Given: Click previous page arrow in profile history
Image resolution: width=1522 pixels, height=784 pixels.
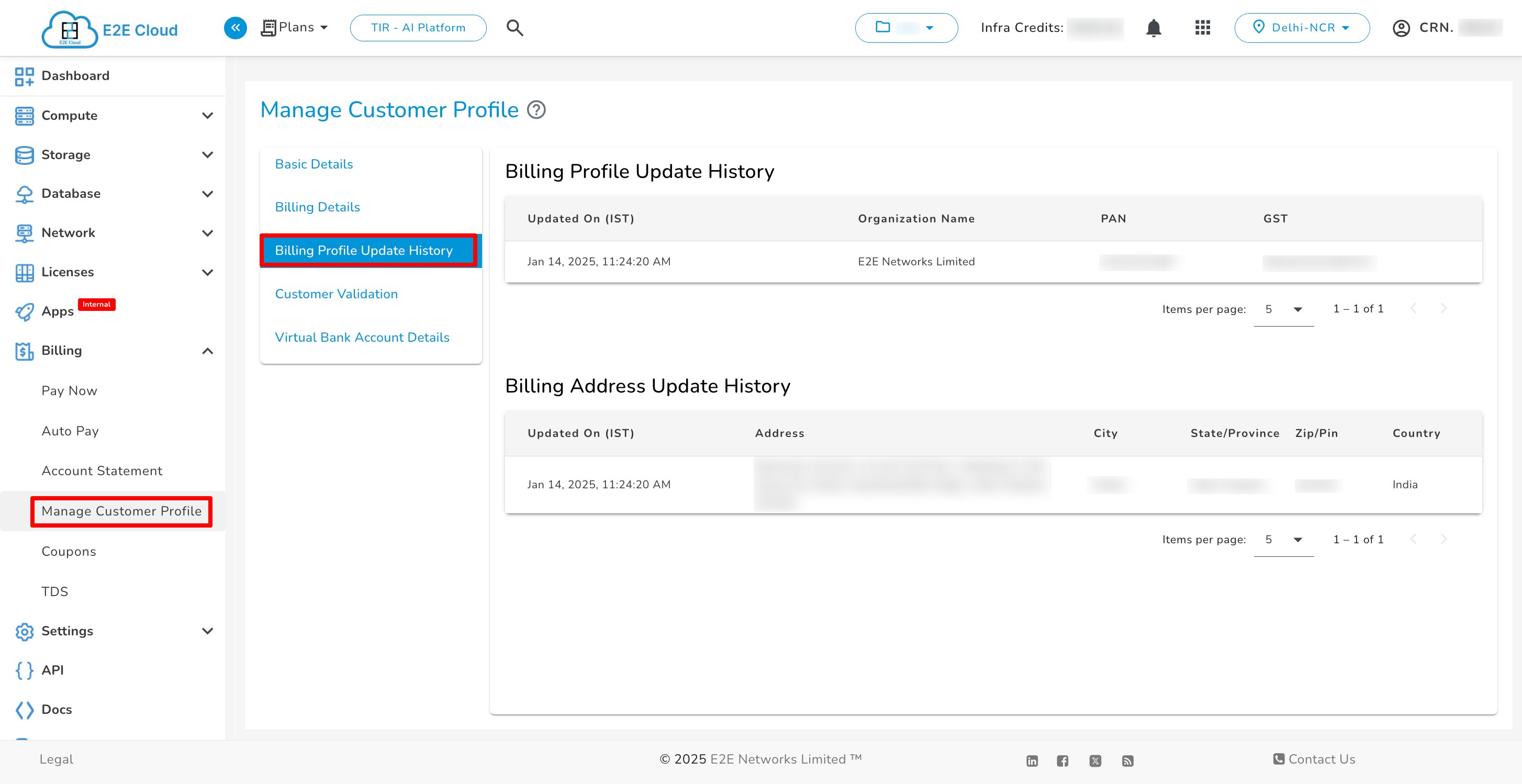Looking at the screenshot, I should tap(1413, 308).
